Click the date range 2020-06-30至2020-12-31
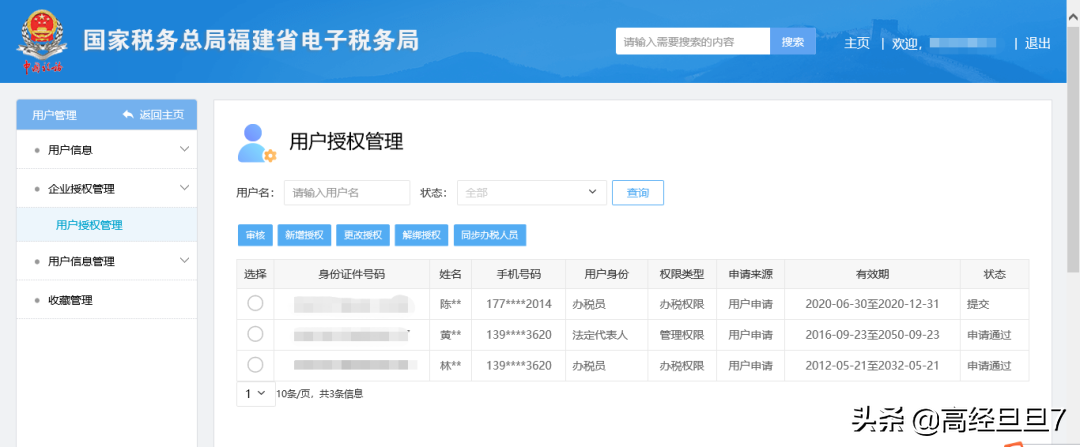1080x447 pixels. (872, 304)
